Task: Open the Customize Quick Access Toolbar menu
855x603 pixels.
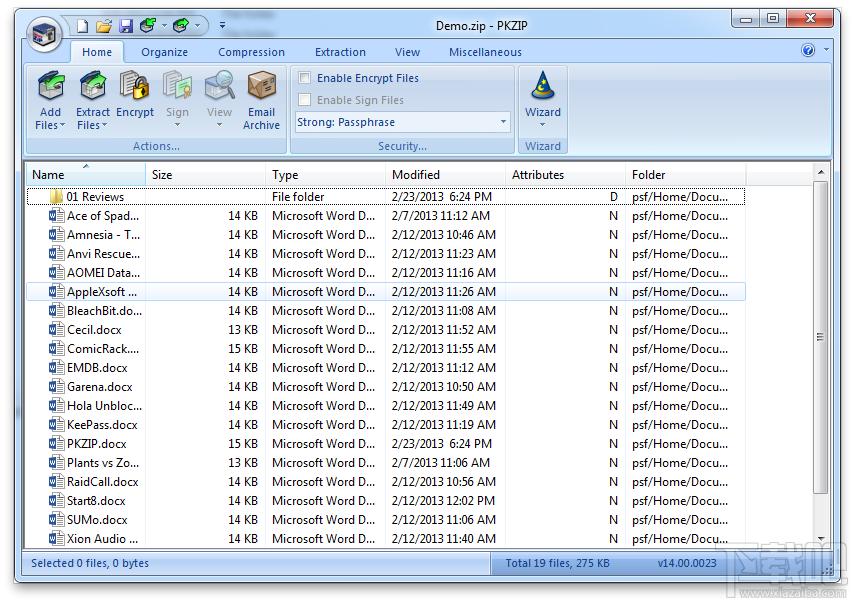Action: point(222,25)
